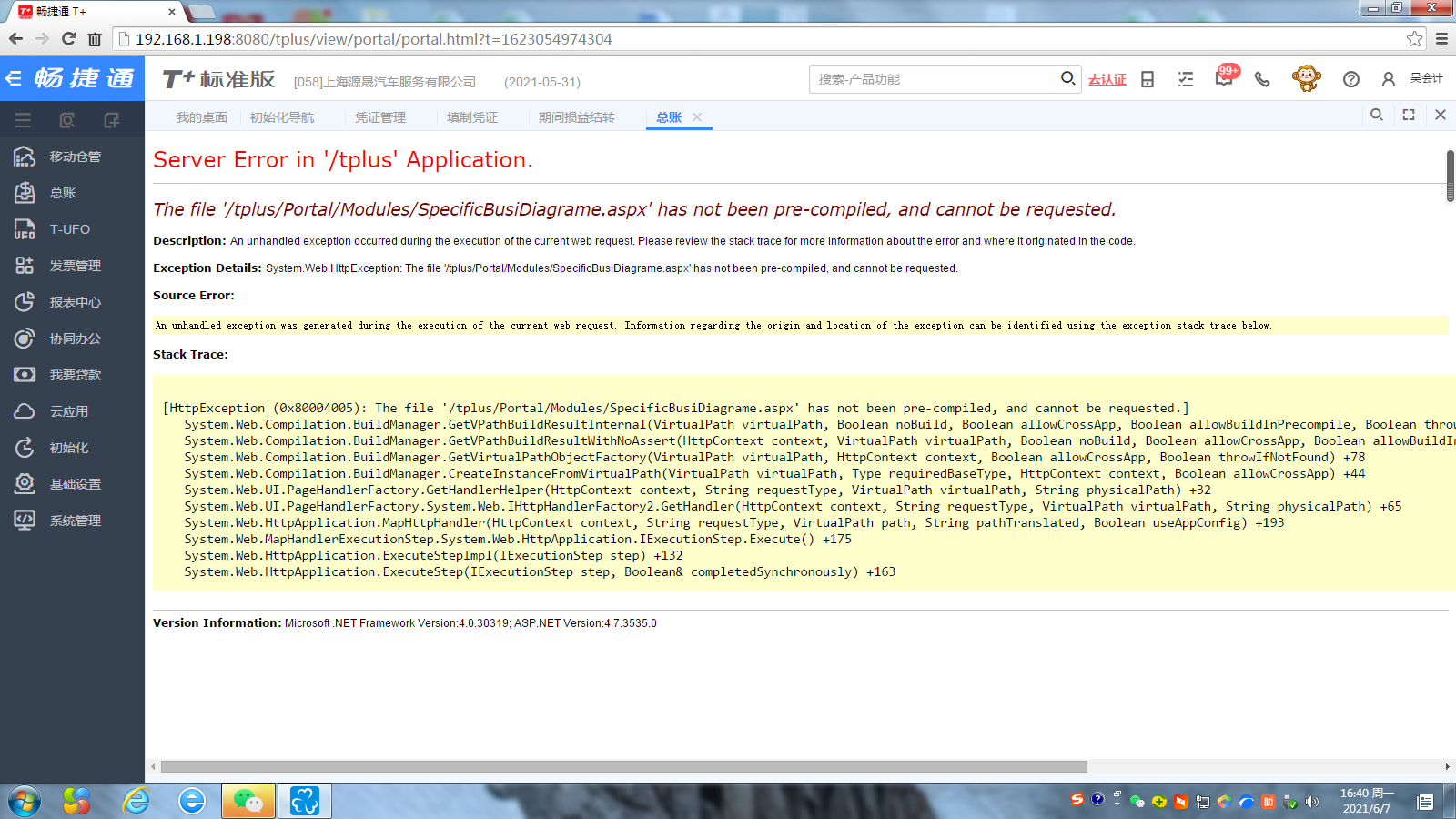This screenshot has height=819, width=1456.
Task: Switch to the 期间损益结转 tab
Action: point(577,117)
